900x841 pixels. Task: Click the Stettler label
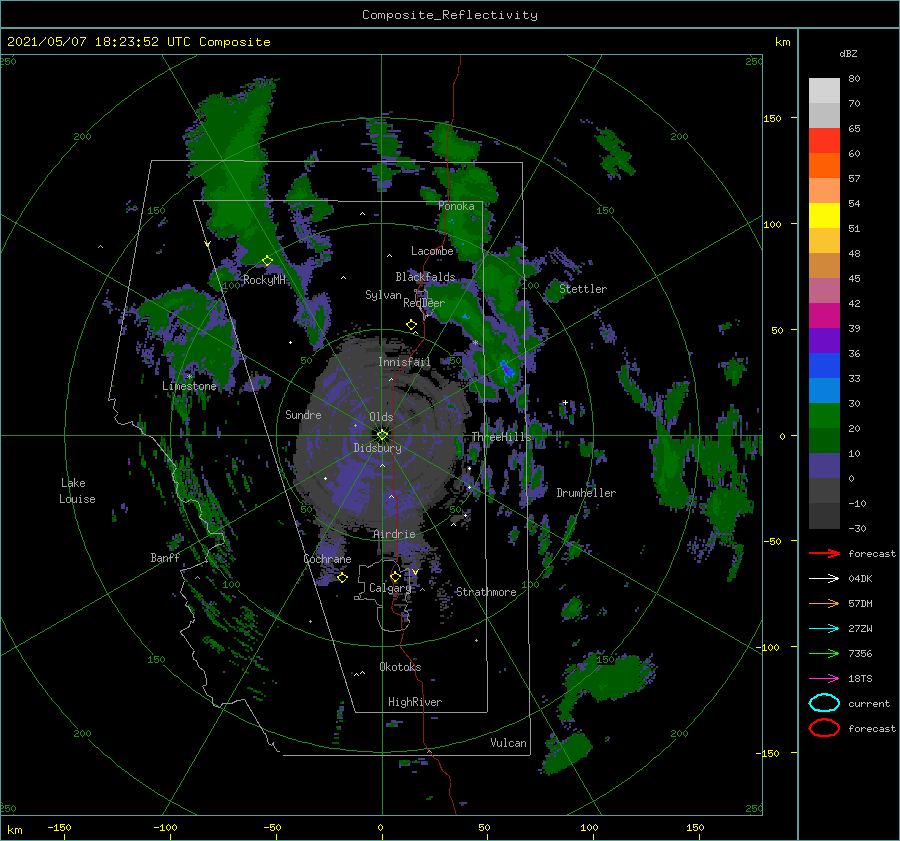point(583,289)
